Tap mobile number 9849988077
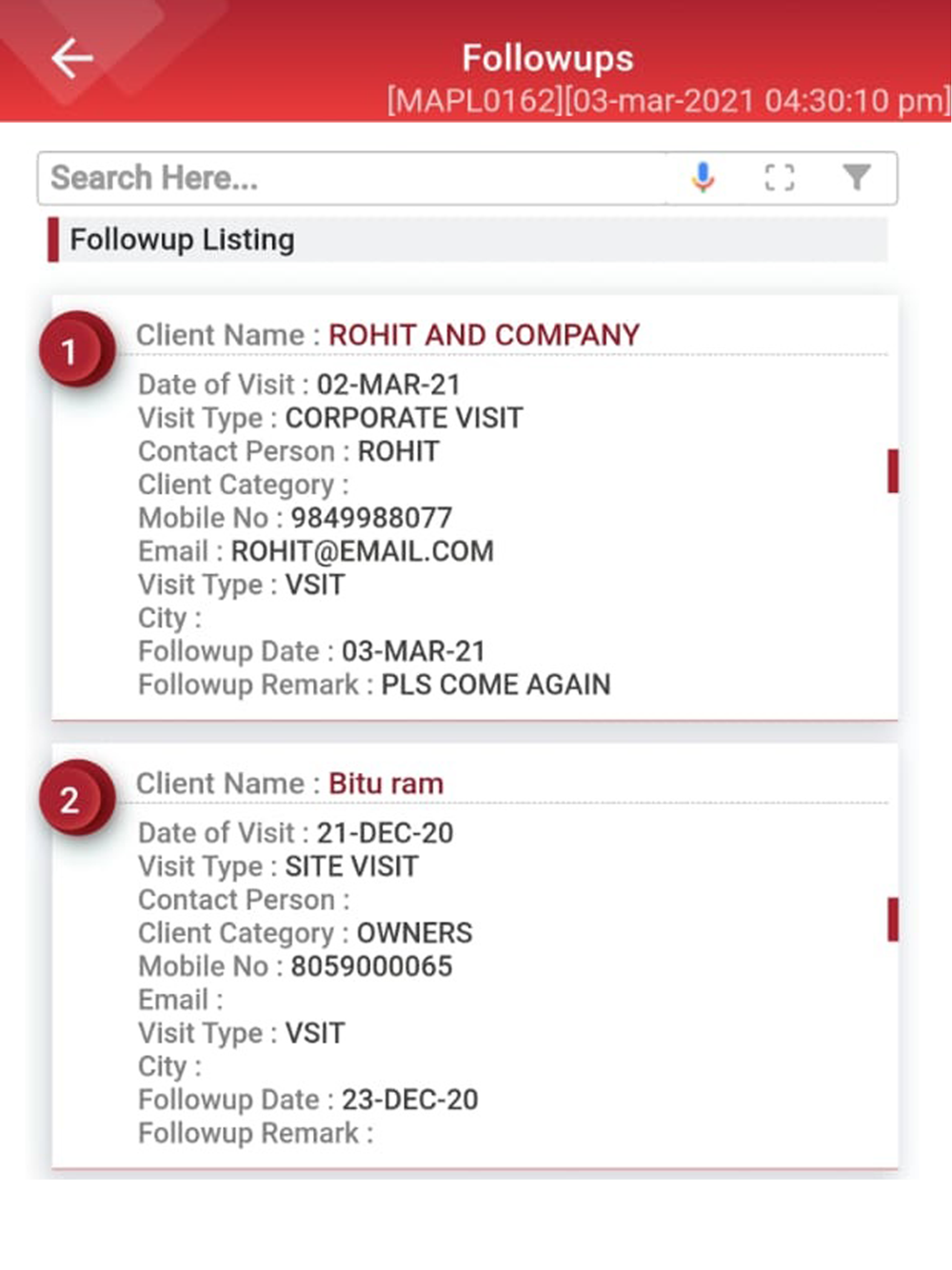952x1270 pixels. tap(371, 518)
